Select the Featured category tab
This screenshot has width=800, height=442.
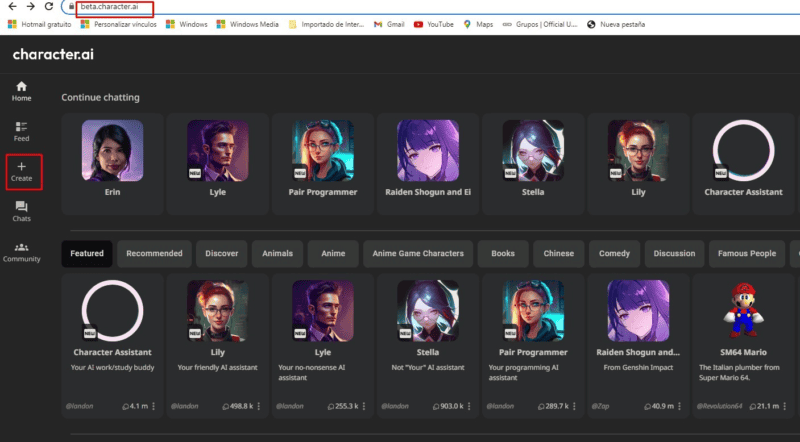[87, 254]
